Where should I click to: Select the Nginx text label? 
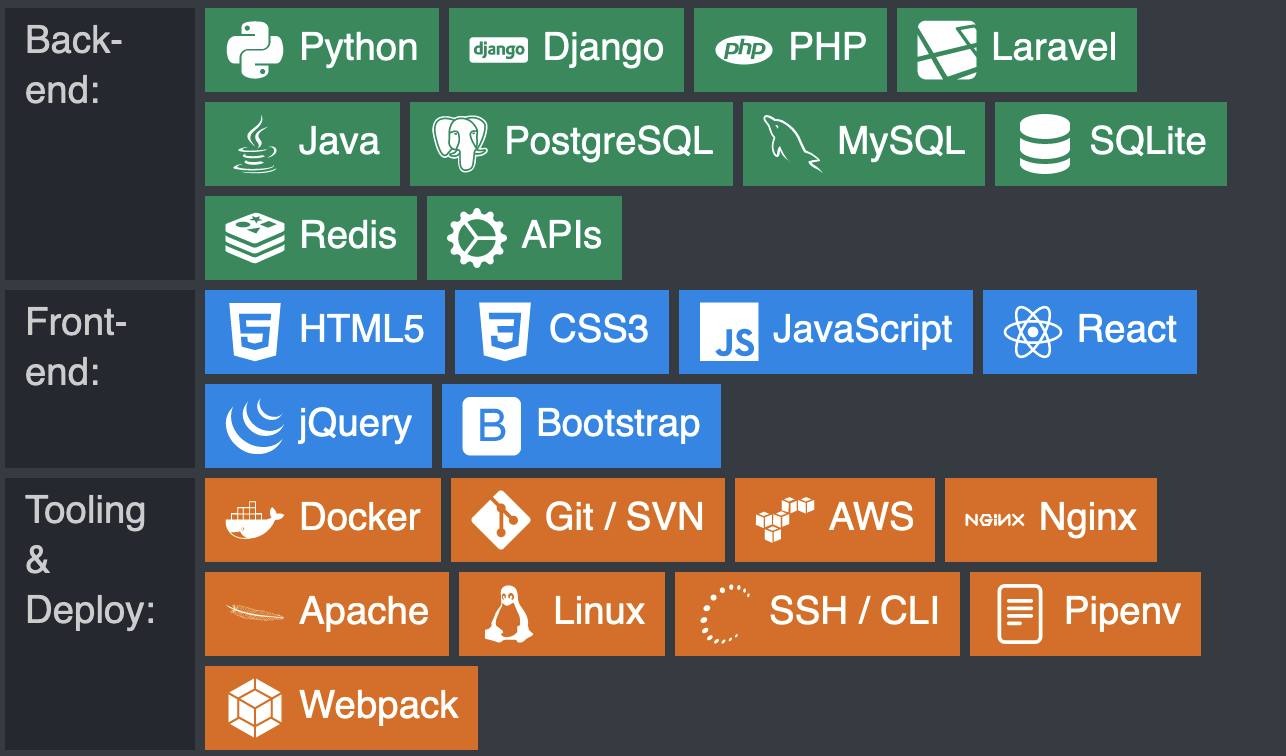point(1088,519)
